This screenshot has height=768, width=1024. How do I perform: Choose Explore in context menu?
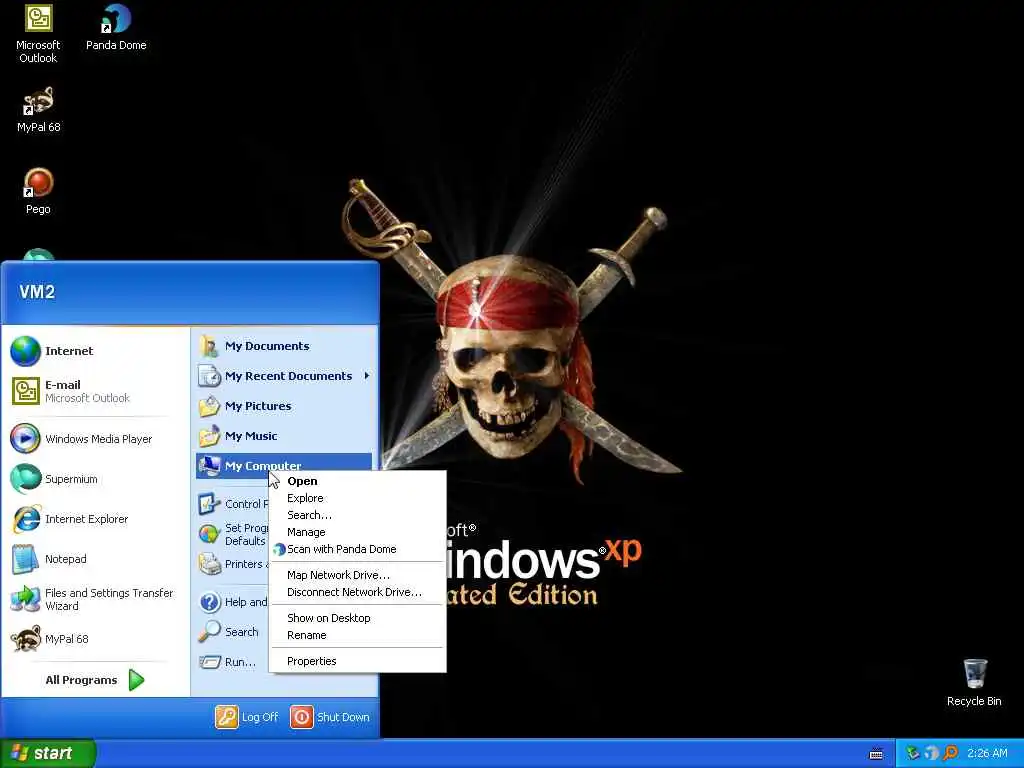(357, 498)
